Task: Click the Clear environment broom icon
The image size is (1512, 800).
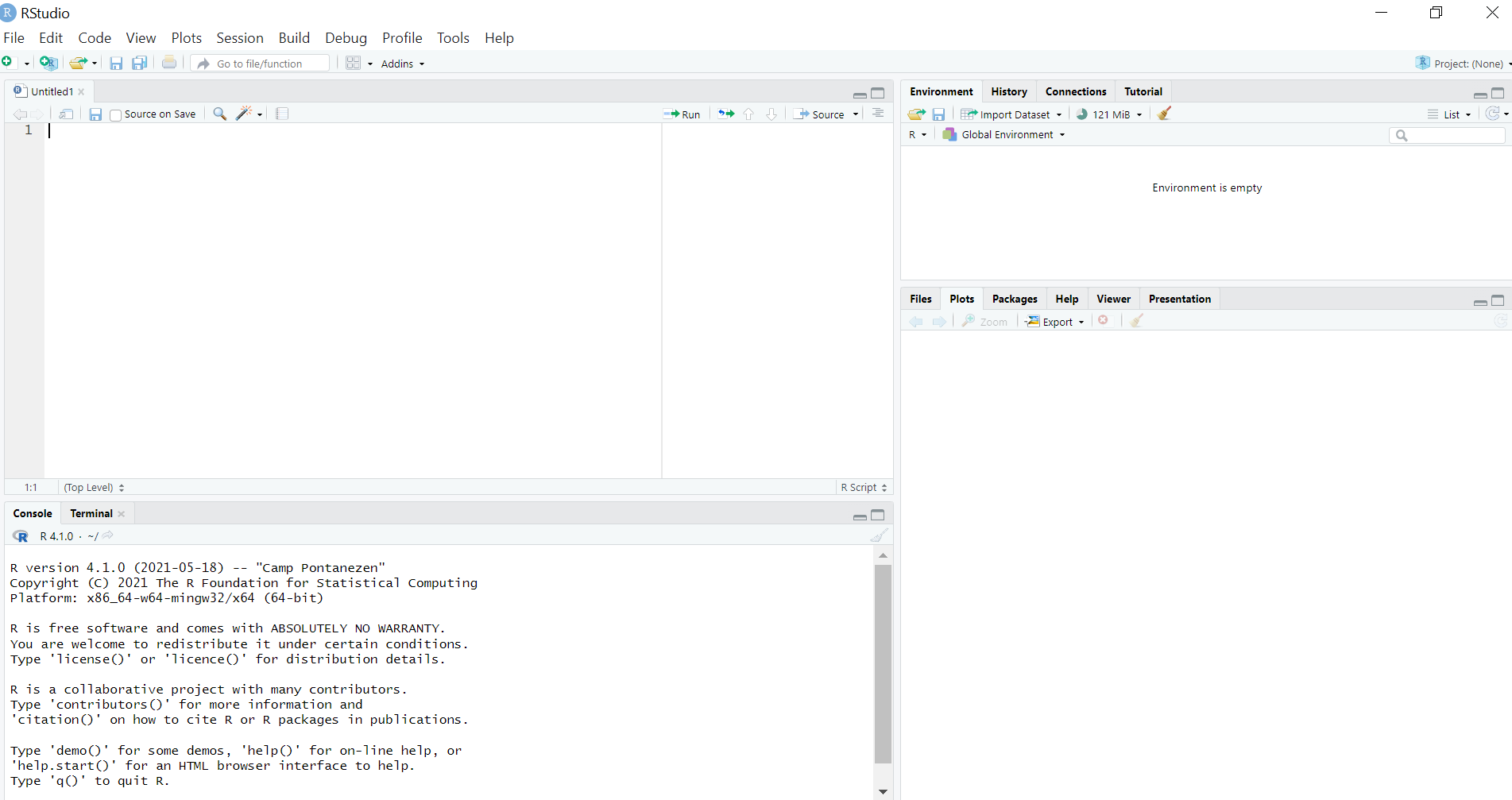Action: click(1165, 114)
